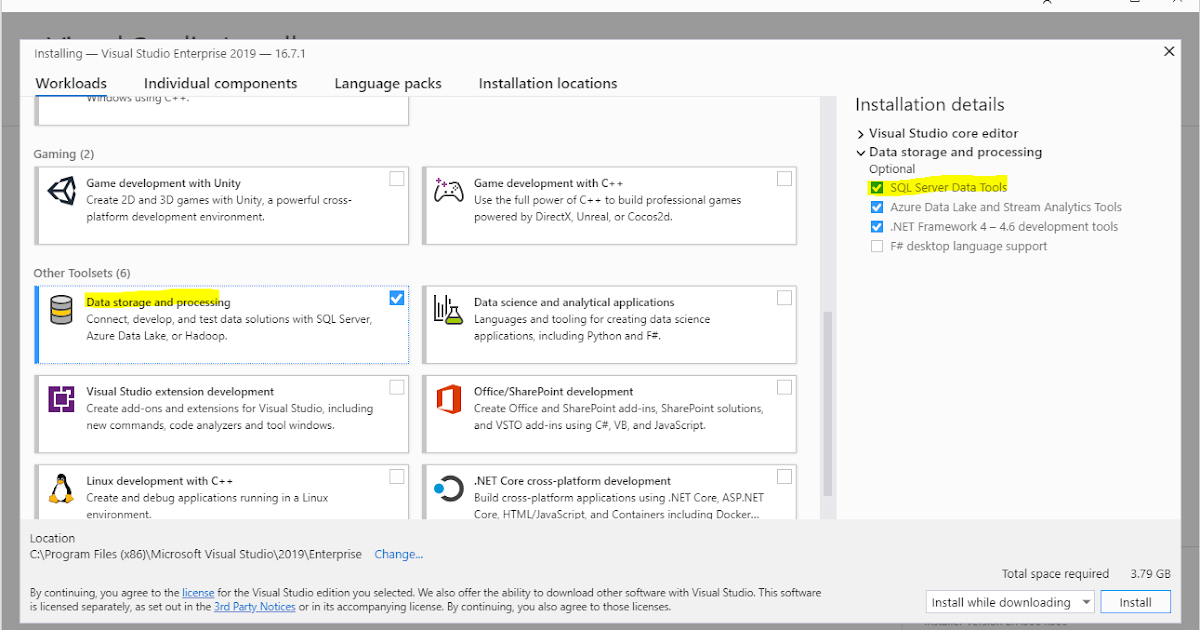Select the Visual Studio extension development puzzle icon
Image resolution: width=1200 pixels, height=630 pixels.
tap(62, 400)
